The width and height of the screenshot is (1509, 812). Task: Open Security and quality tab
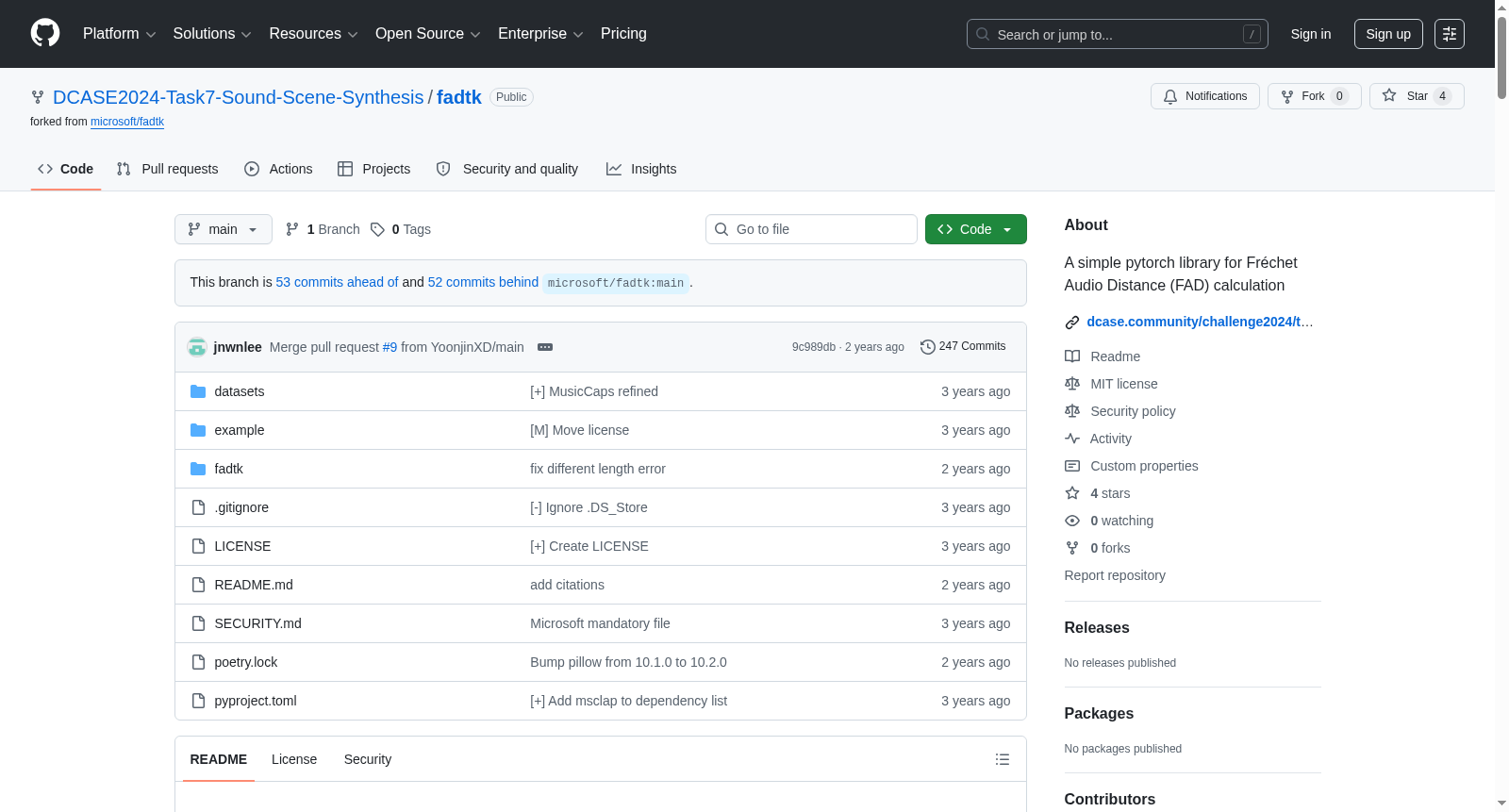click(507, 169)
